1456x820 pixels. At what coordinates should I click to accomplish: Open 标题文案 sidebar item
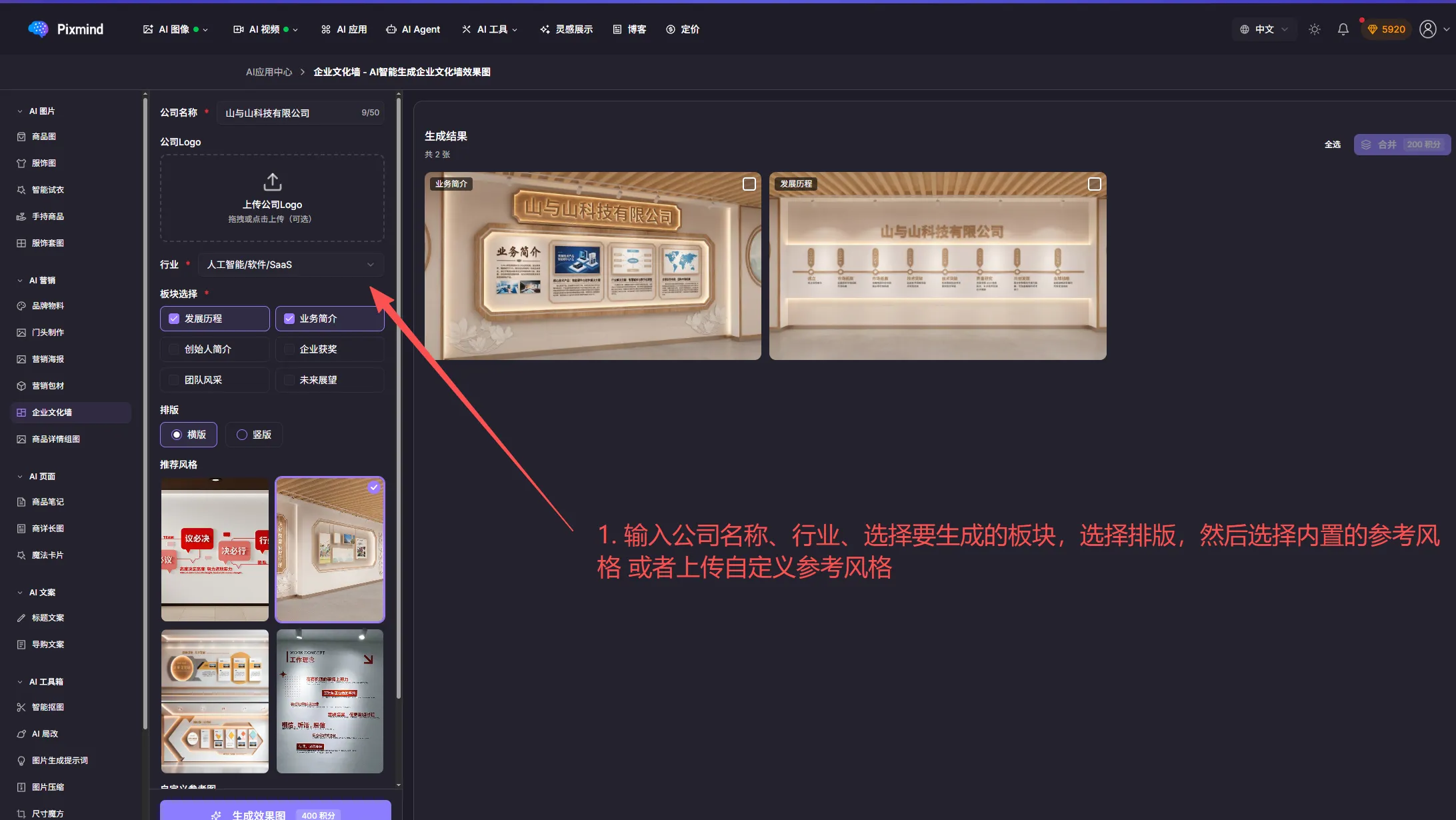pyautogui.click(x=48, y=618)
